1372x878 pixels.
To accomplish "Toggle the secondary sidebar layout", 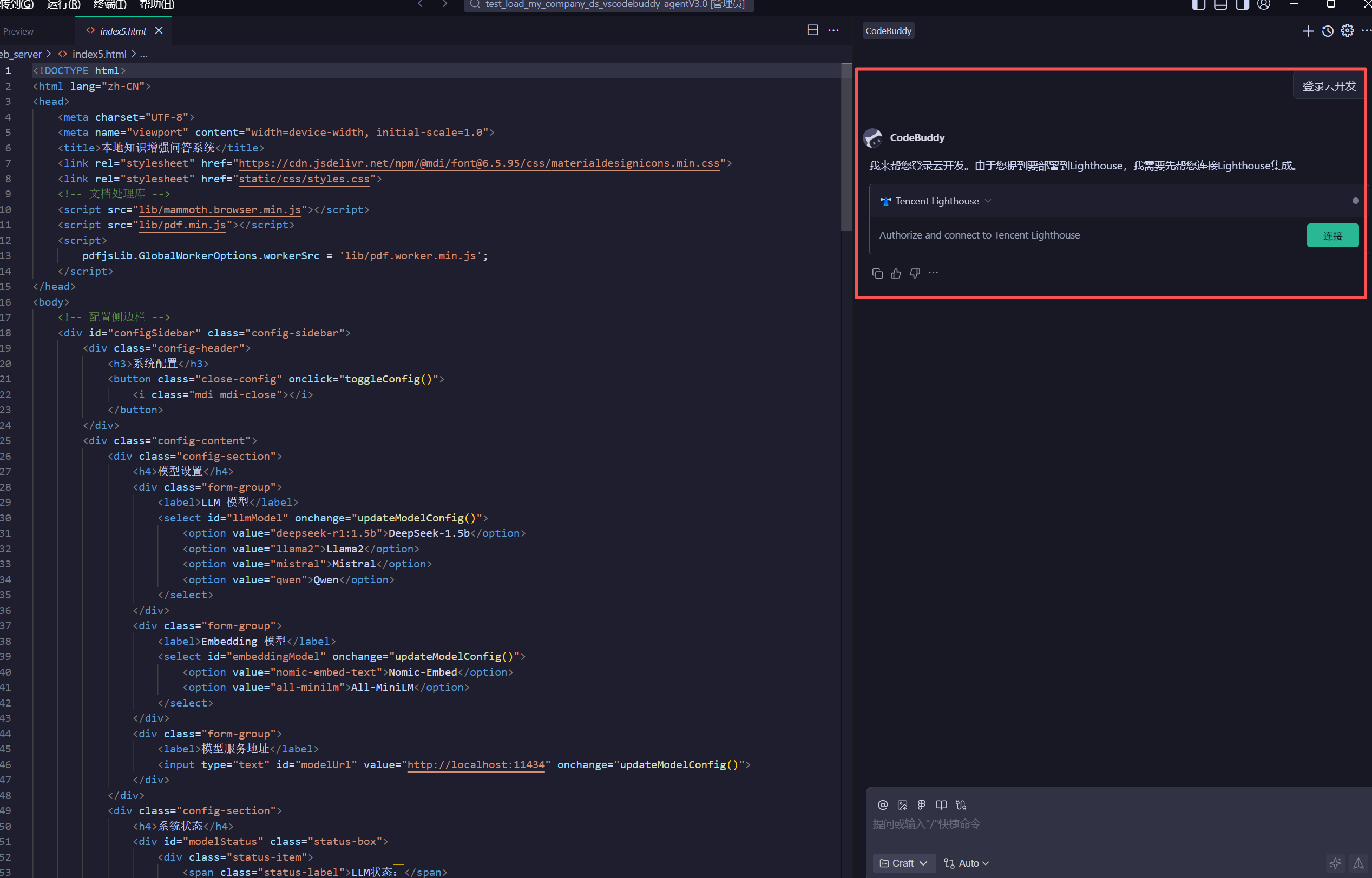I will (x=1242, y=4).
